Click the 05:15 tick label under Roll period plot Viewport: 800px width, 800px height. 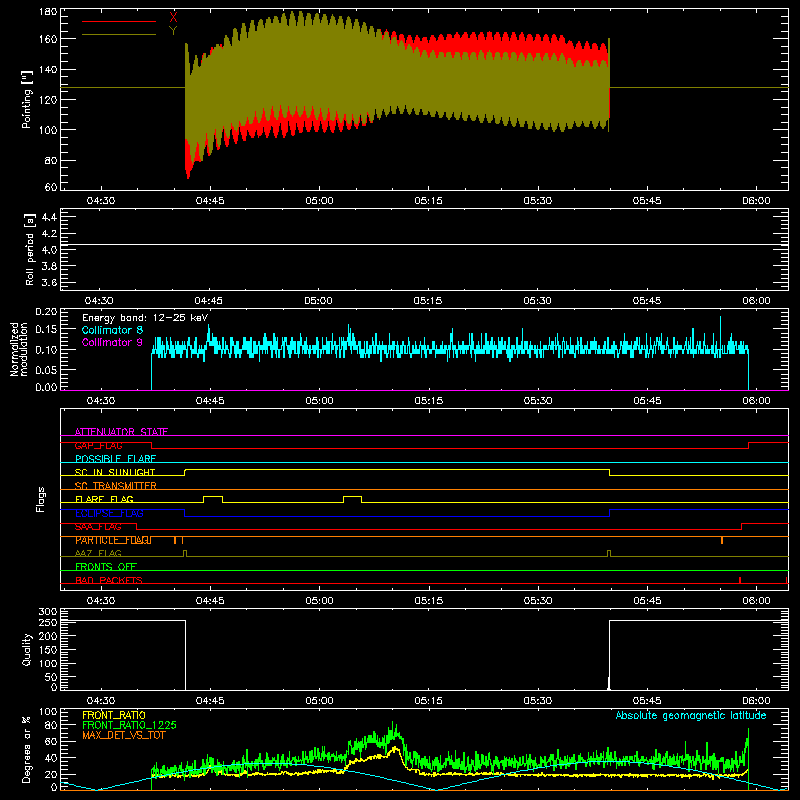click(x=428, y=301)
